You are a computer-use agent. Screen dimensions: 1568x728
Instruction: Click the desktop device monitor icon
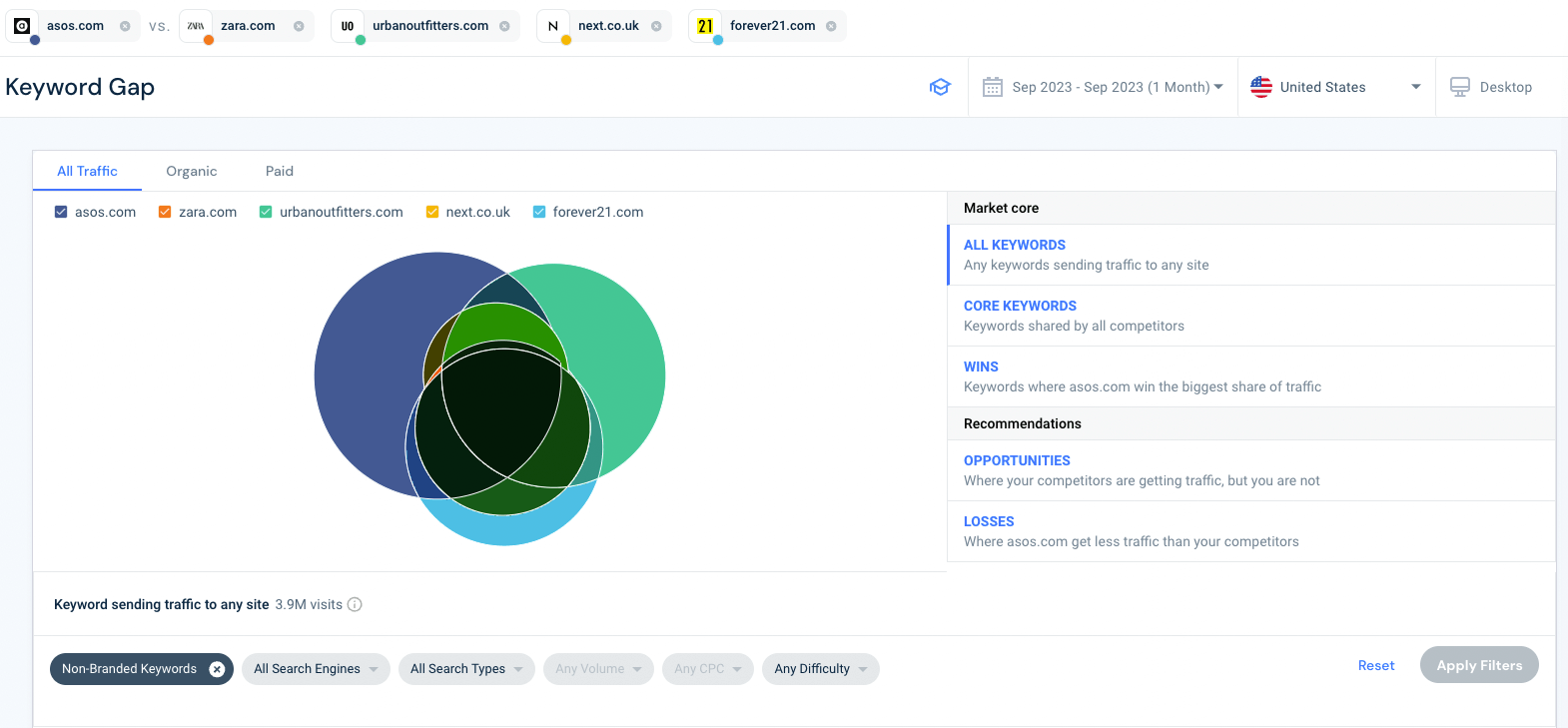pyautogui.click(x=1460, y=87)
